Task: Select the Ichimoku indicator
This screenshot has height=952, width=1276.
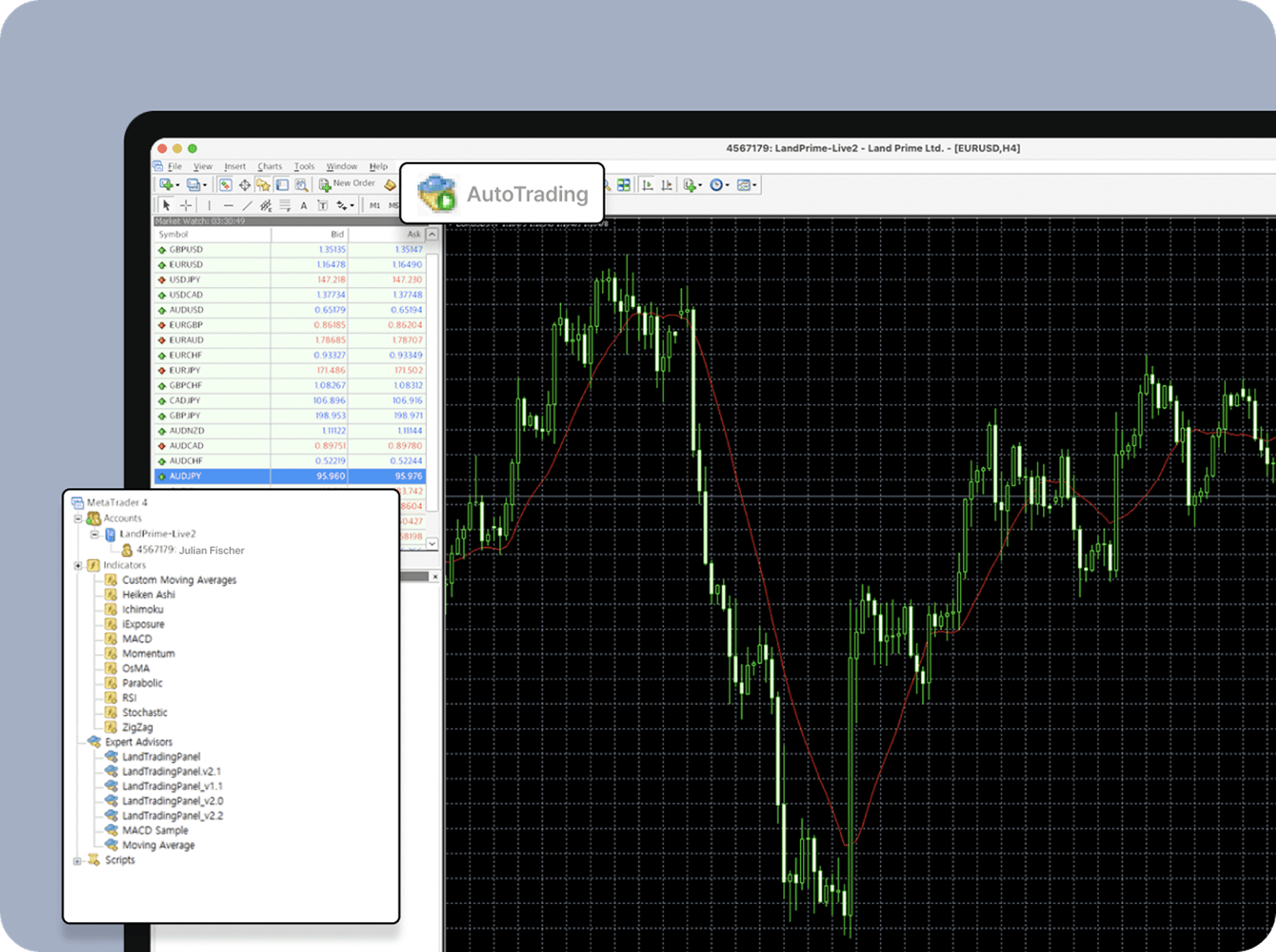Action: pos(142,609)
